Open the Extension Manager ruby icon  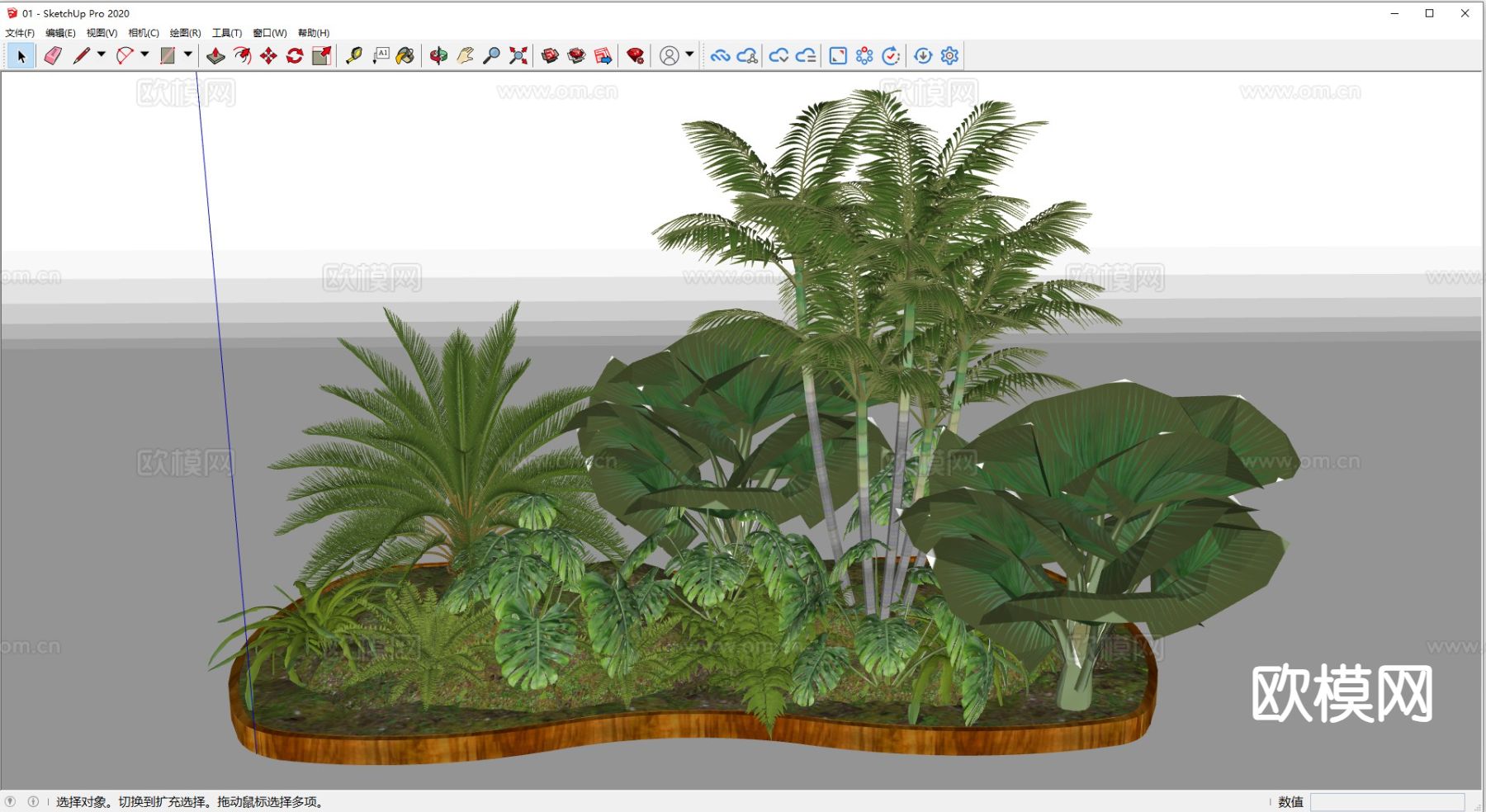(635, 55)
